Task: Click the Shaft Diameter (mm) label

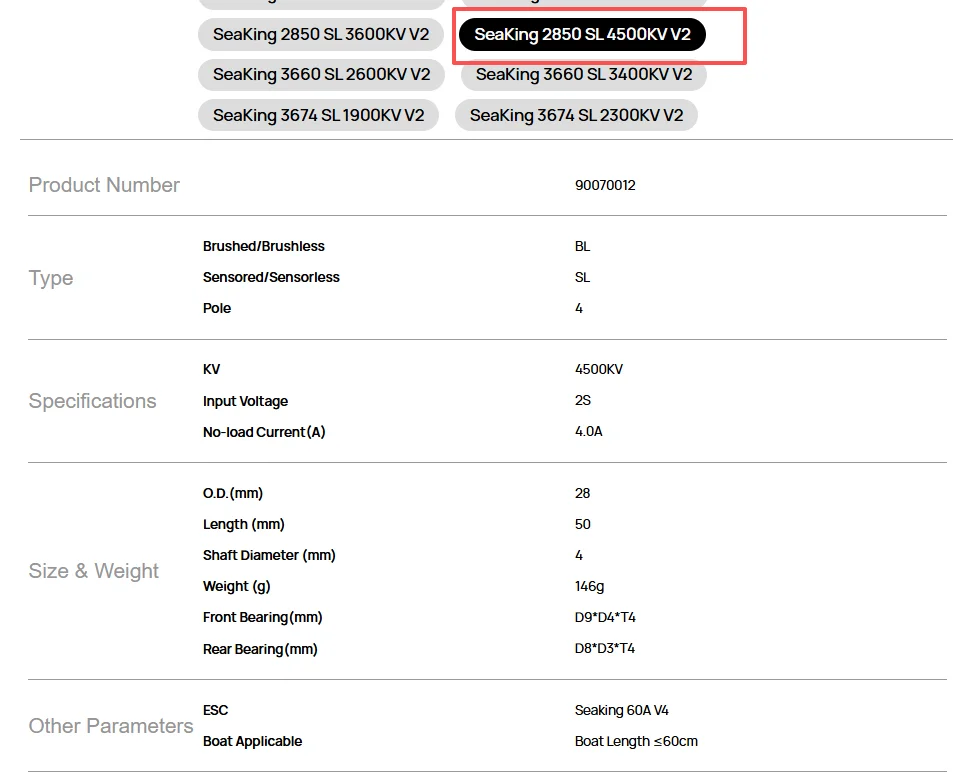Action: click(269, 555)
